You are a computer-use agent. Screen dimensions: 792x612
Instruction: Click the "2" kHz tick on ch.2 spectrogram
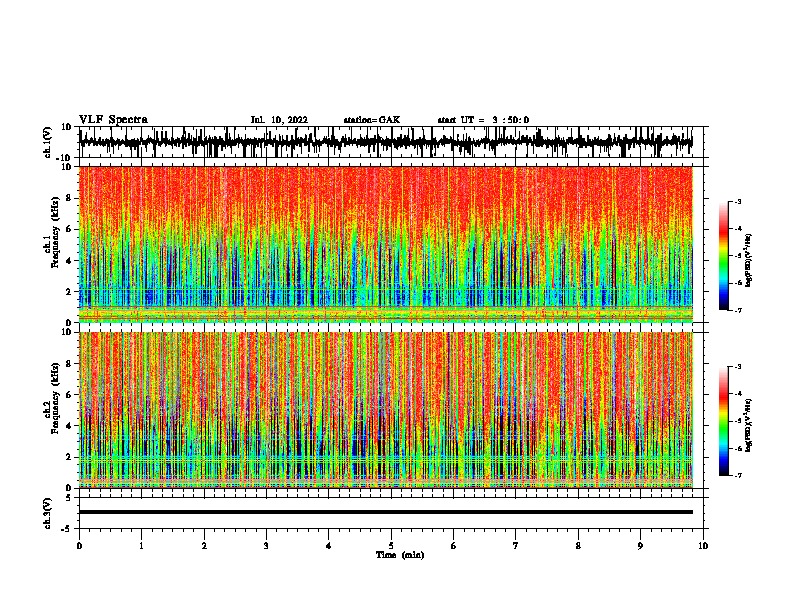coord(69,457)
